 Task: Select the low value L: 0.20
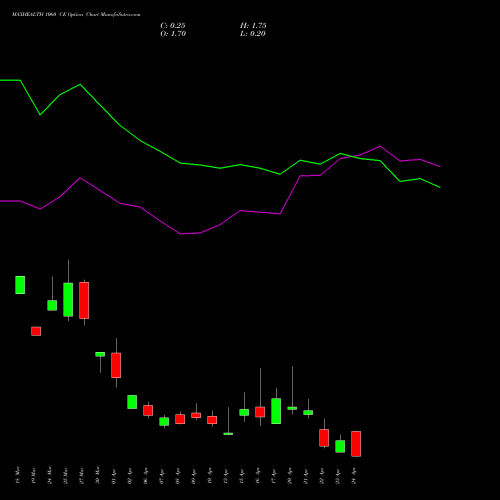253,34
